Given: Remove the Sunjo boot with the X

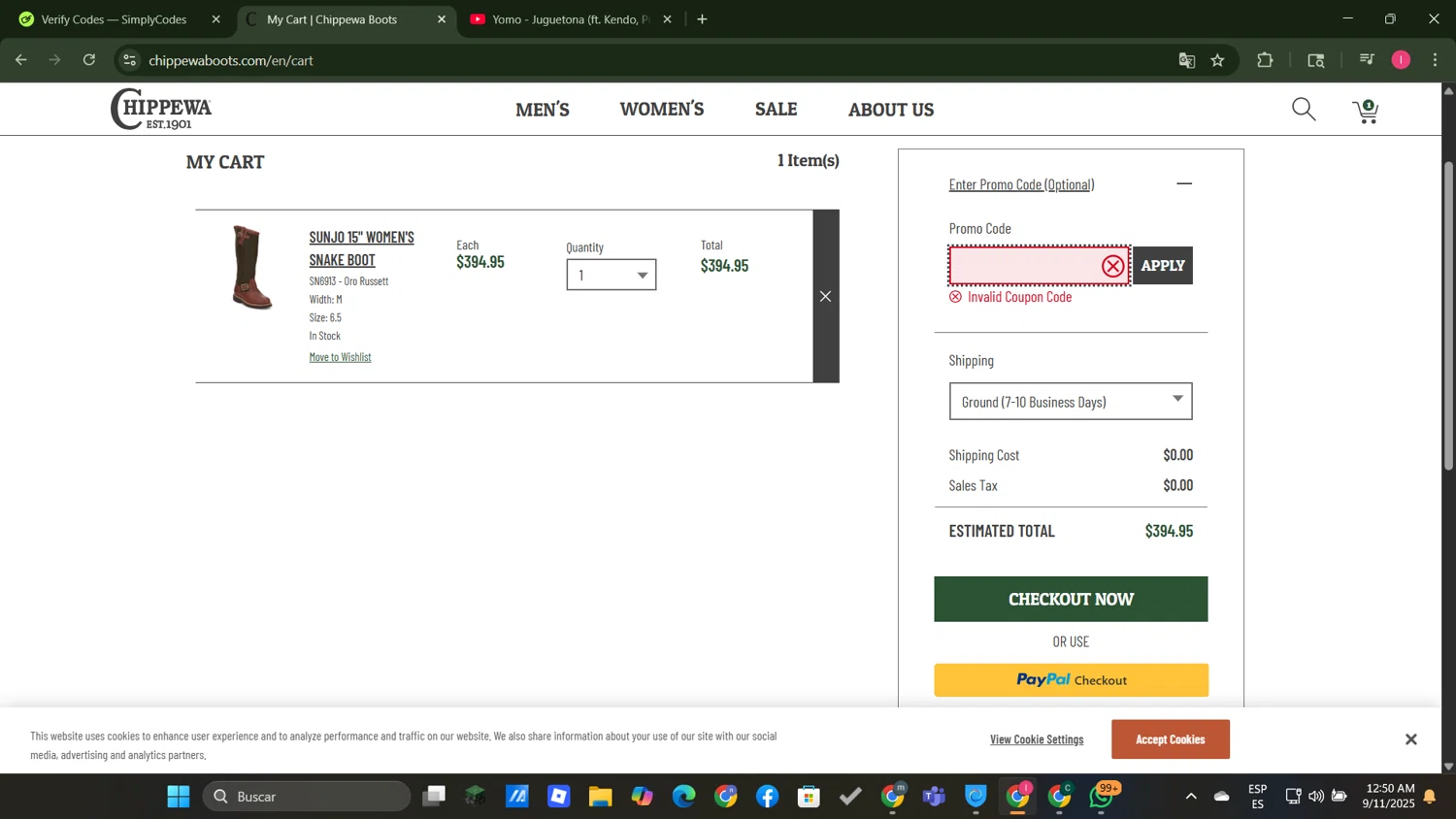Looking at the screenshot, I should (x=825, y=296).
